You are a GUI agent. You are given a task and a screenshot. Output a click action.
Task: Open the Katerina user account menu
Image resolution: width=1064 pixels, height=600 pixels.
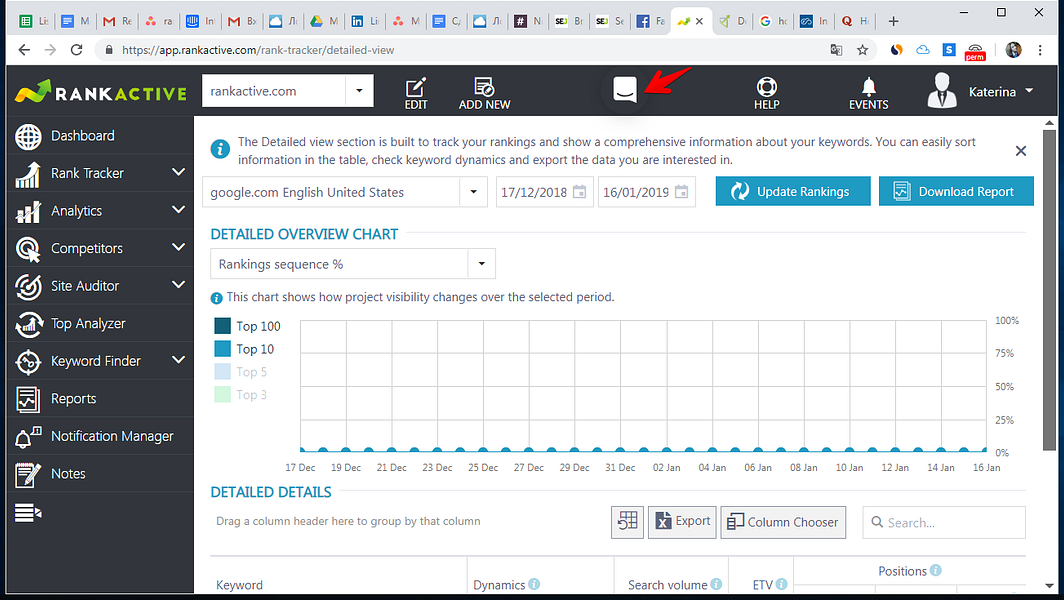(981, 91)
